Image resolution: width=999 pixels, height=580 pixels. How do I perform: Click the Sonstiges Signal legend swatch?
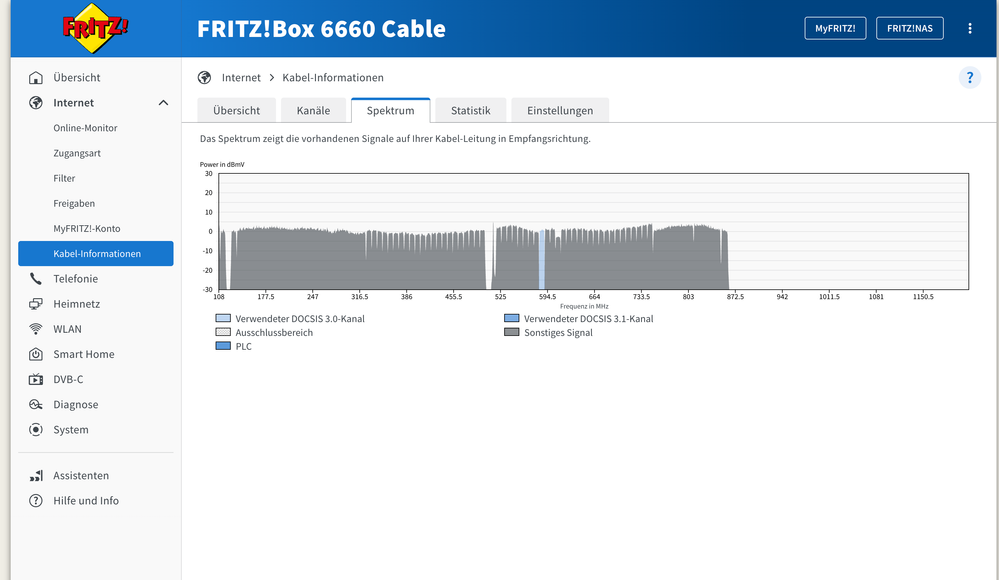click(x=512, y=332)
